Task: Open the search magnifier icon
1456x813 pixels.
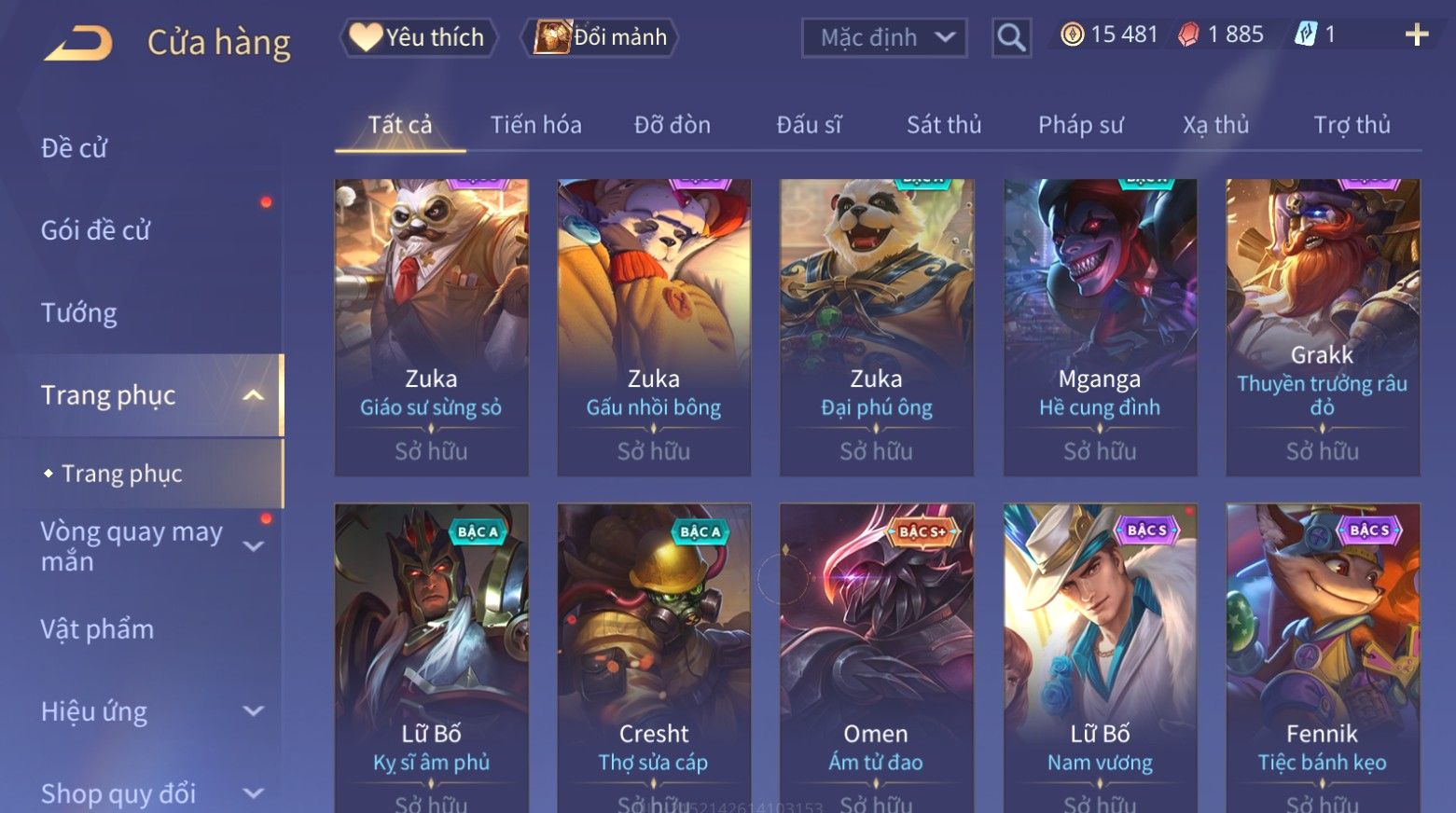Action: tap(1011, 38)
